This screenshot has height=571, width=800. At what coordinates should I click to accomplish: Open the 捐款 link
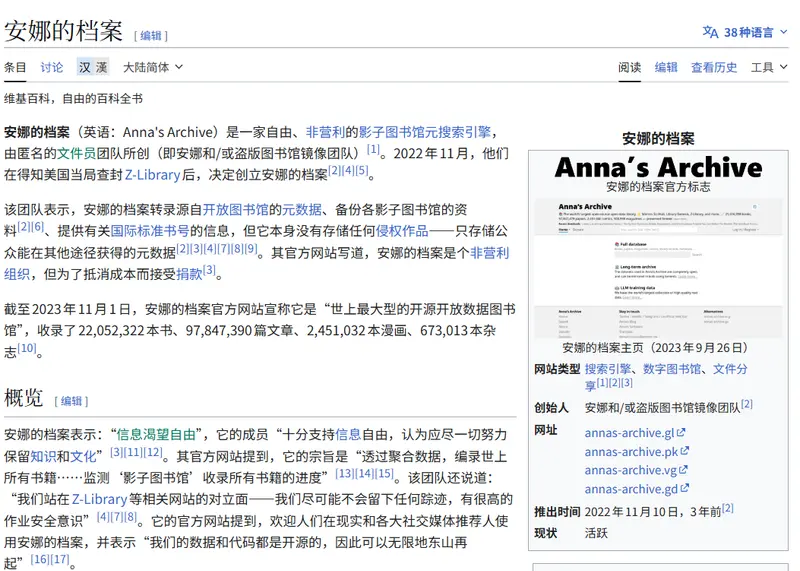[189, 274]
